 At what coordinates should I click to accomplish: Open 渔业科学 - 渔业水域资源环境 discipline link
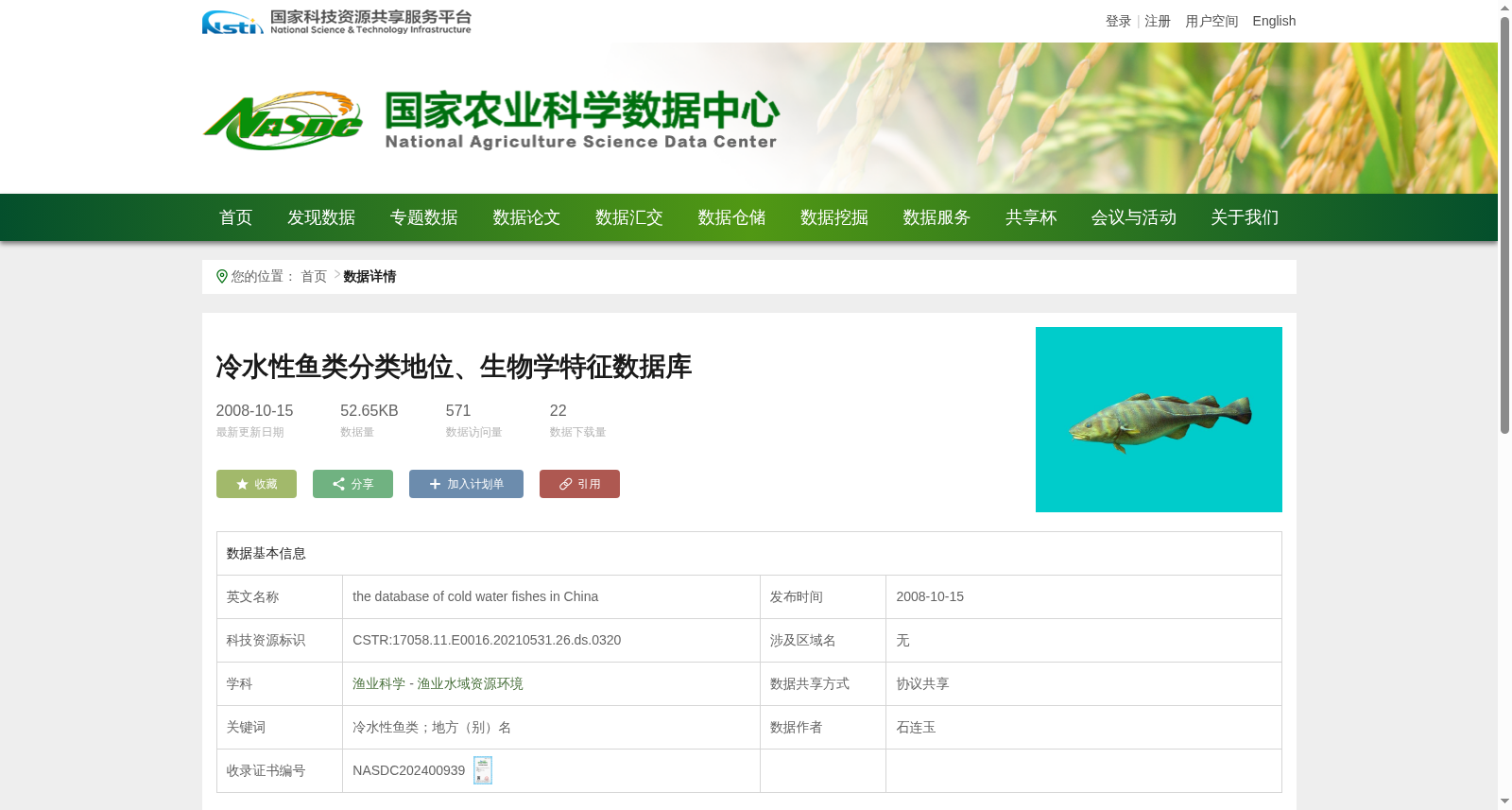(438, 683)
